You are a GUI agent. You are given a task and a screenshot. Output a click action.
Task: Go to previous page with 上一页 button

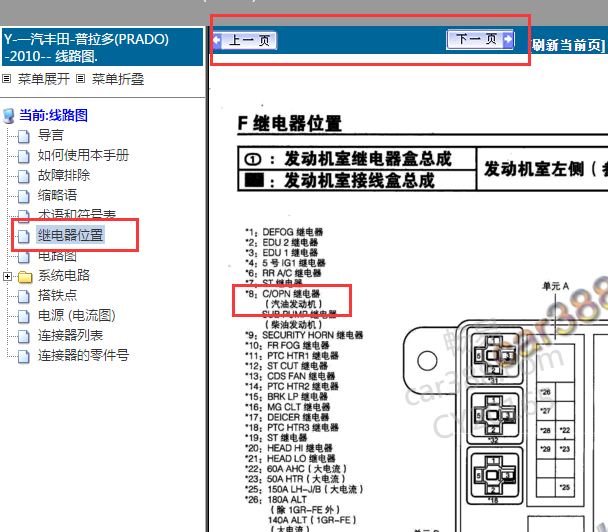pyautogui.click(x=244, y=40)
